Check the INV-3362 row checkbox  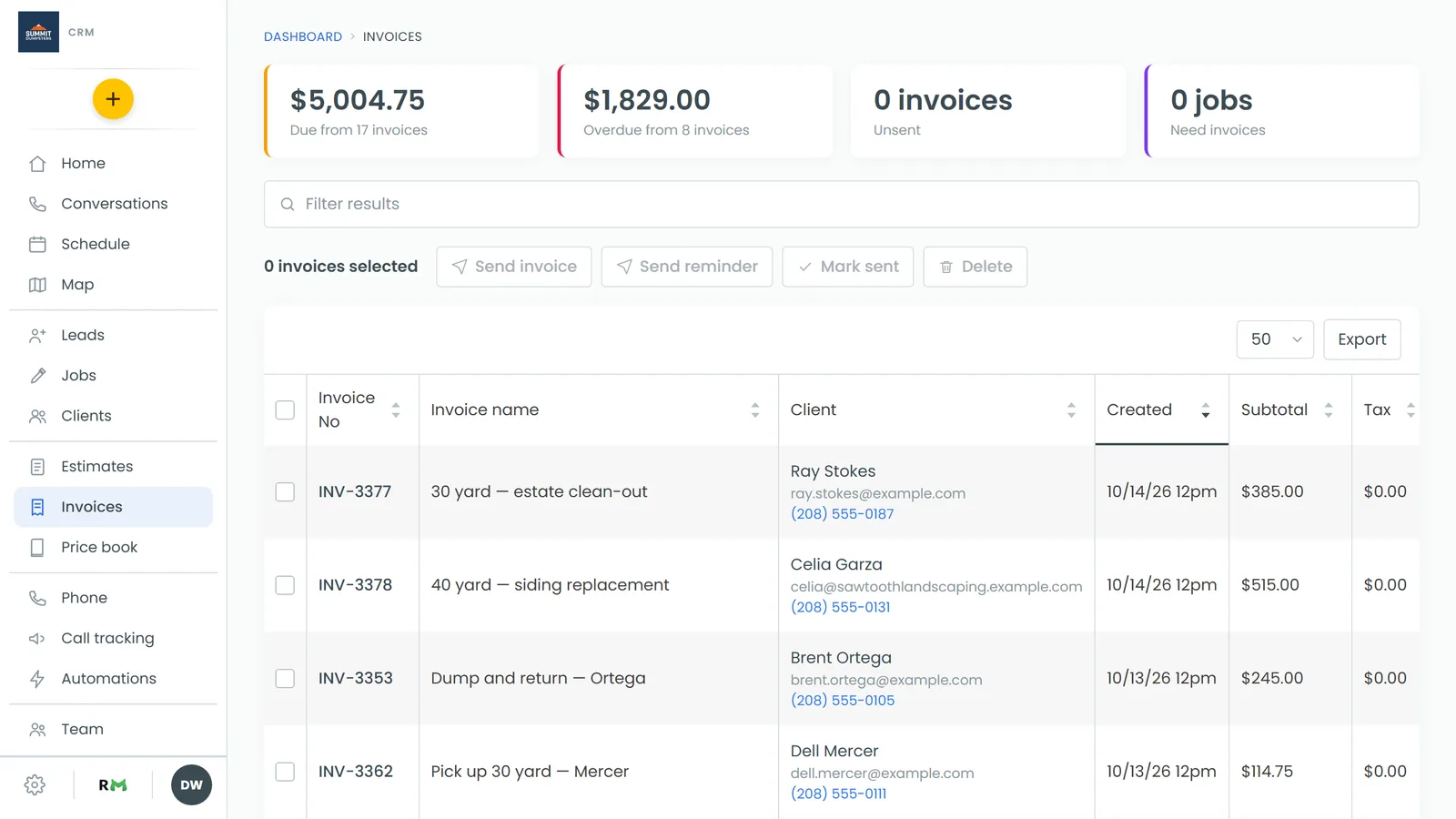click(x=285, y=772)
